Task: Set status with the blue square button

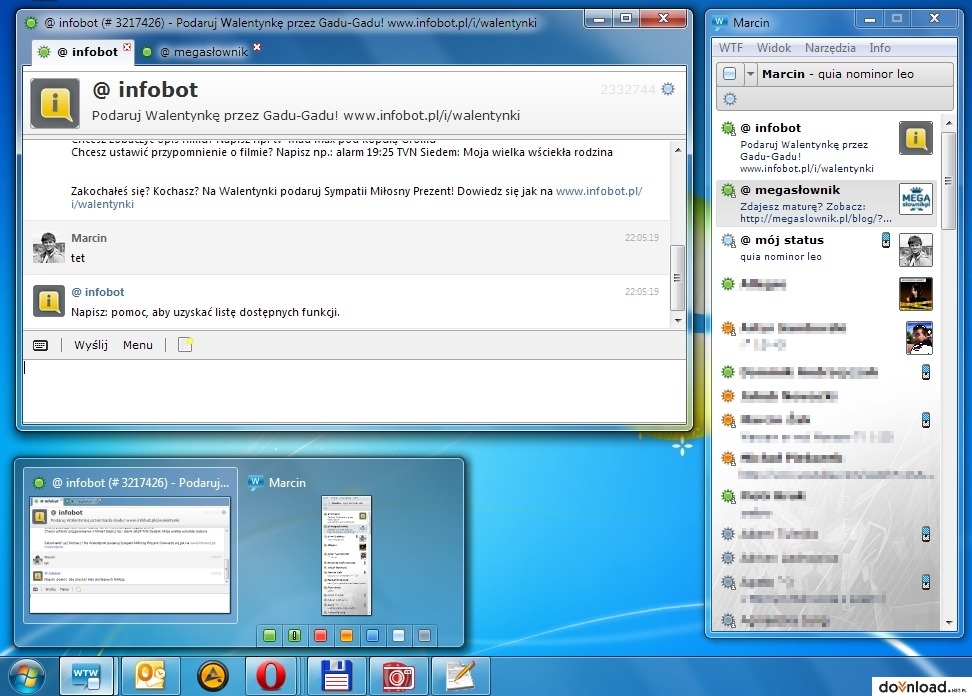Action: (373, 635)
